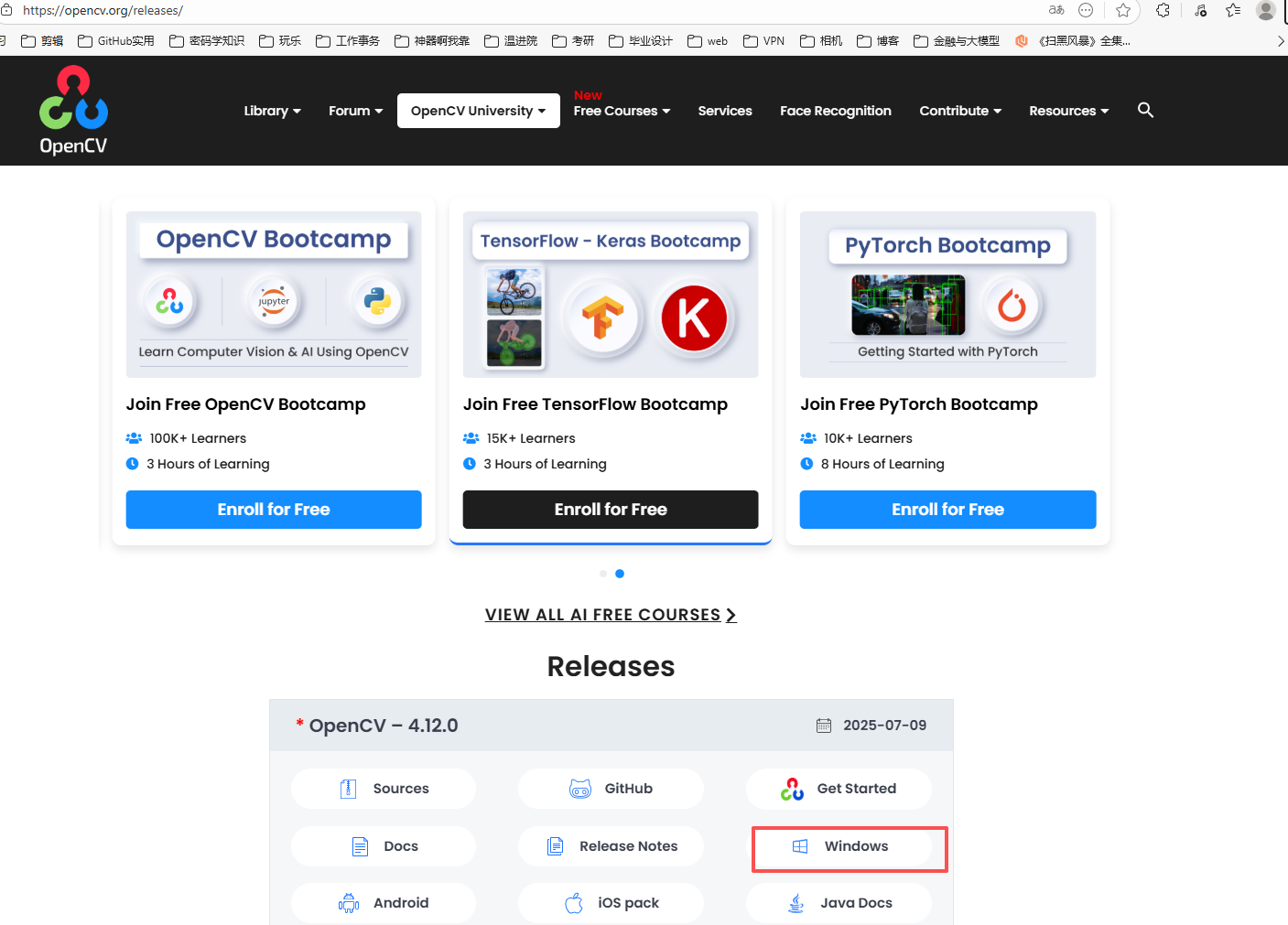Click the browser address bar URL
1288x925 pixels.
[103, 10]
